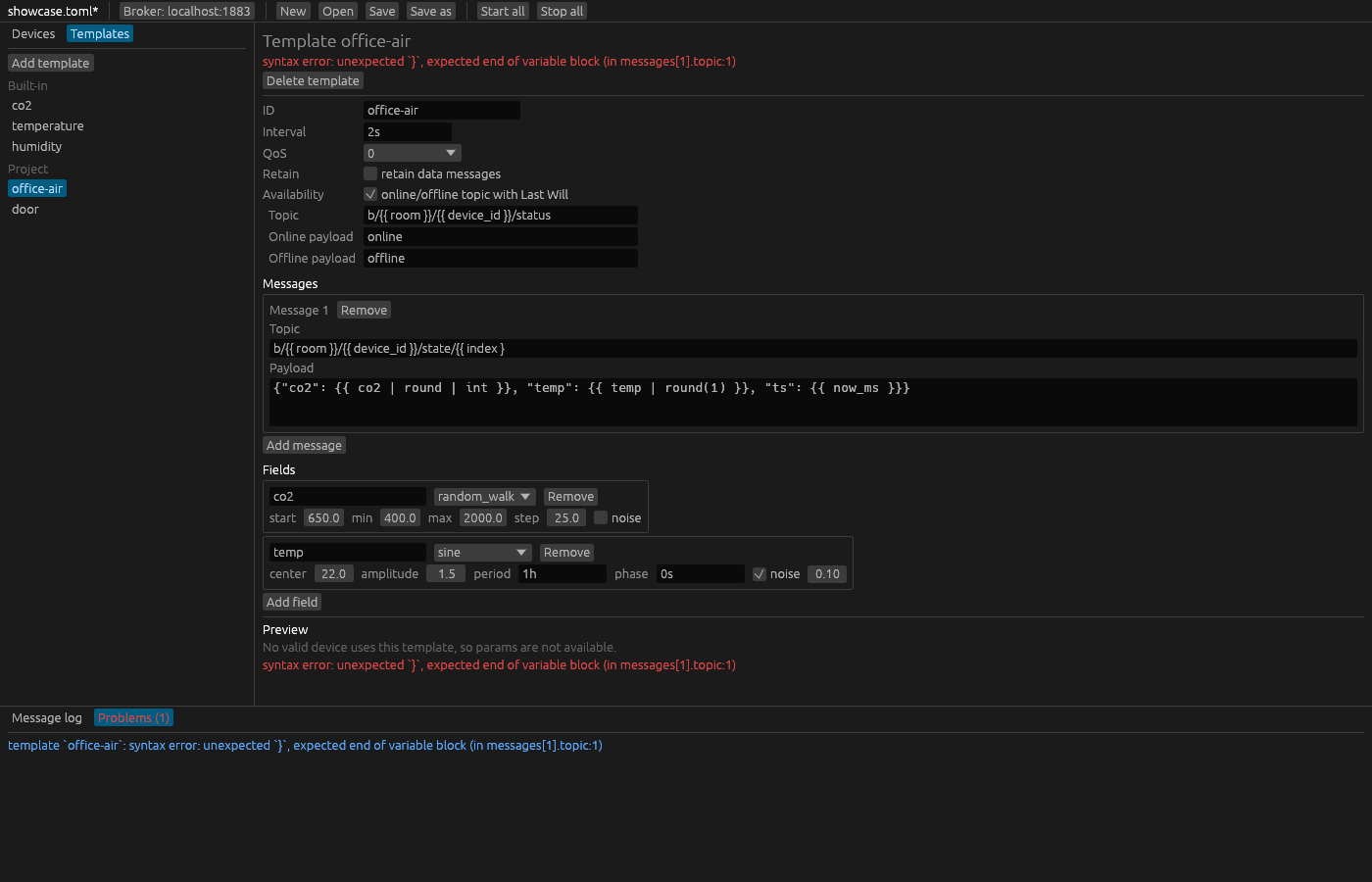Click the Add template button
This screenshot has width=1372, height=882.
[51, 63]
